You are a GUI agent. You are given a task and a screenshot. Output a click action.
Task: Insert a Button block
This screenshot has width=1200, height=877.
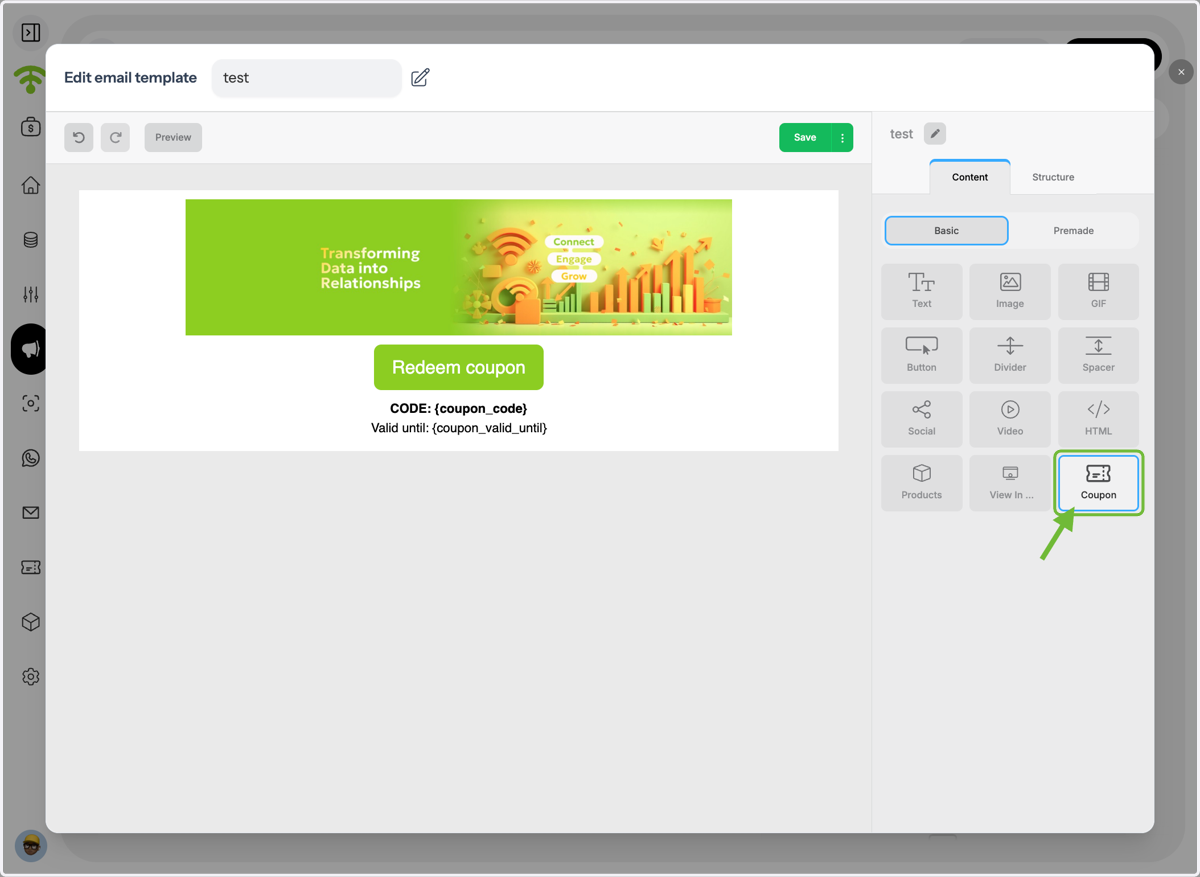pyautogui.click(x=921, y=355)
